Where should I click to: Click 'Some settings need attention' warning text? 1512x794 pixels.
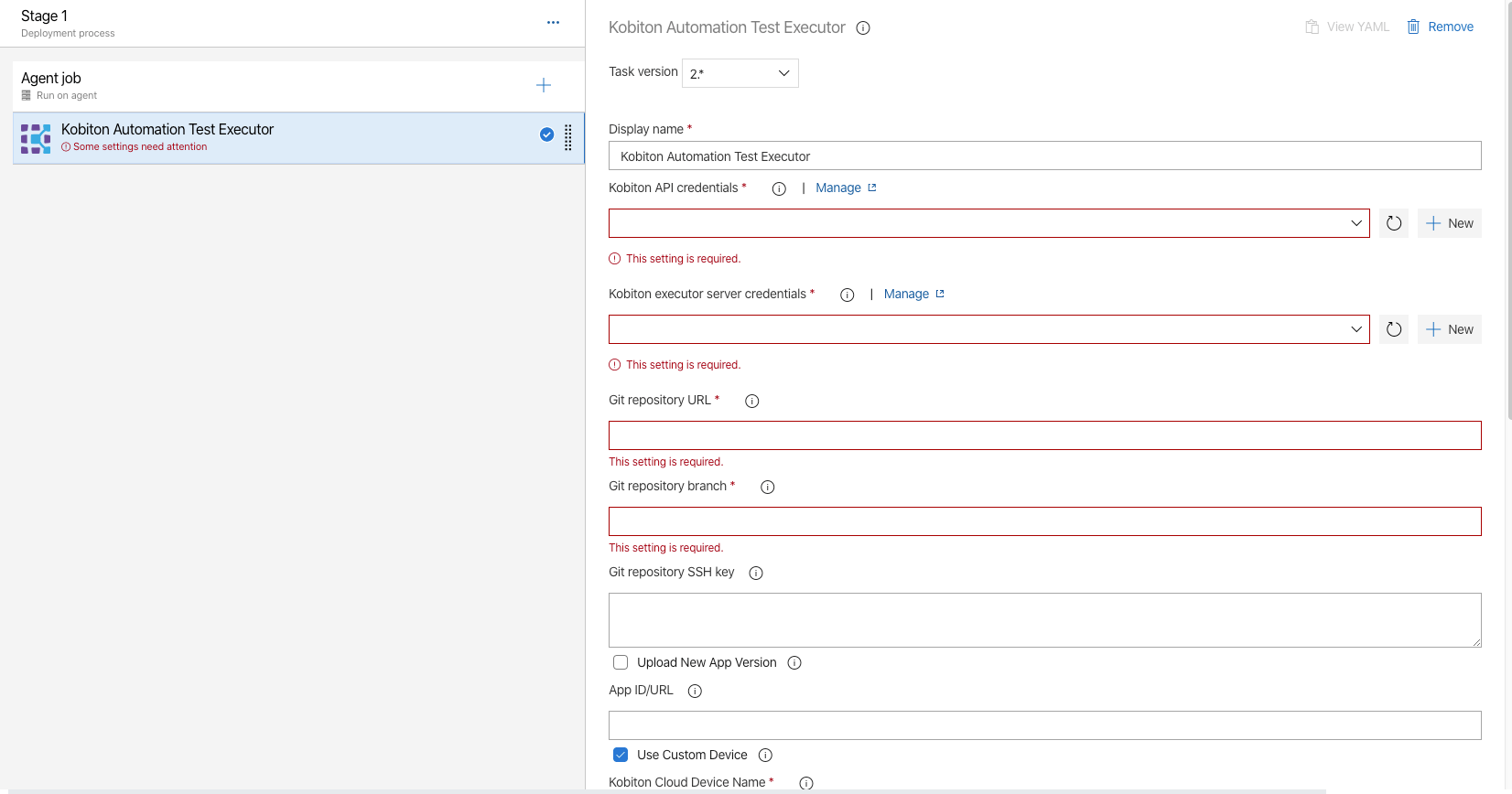140,146
